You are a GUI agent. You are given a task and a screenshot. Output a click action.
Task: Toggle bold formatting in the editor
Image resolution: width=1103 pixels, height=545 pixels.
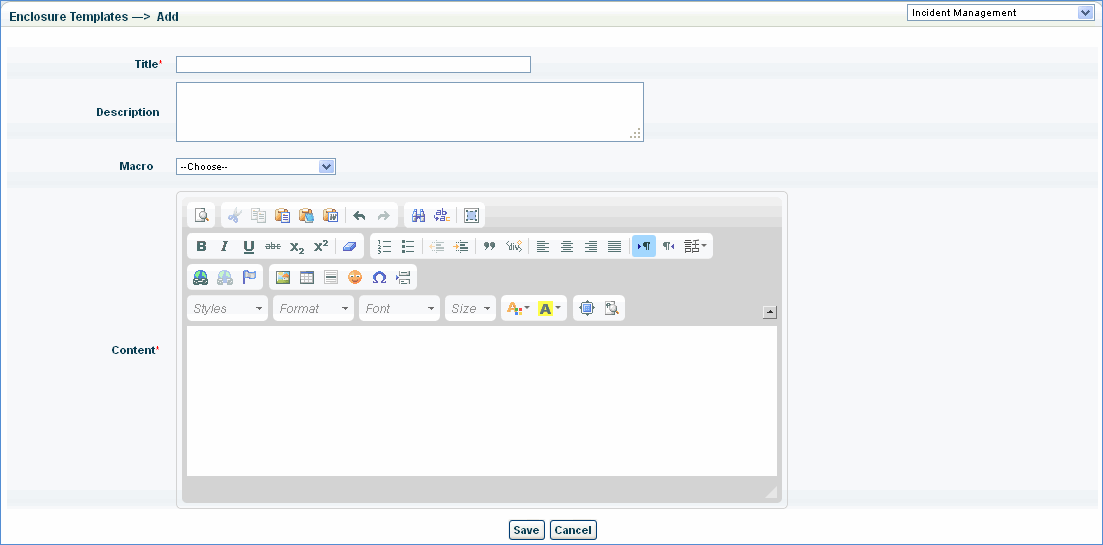[201, 247]
